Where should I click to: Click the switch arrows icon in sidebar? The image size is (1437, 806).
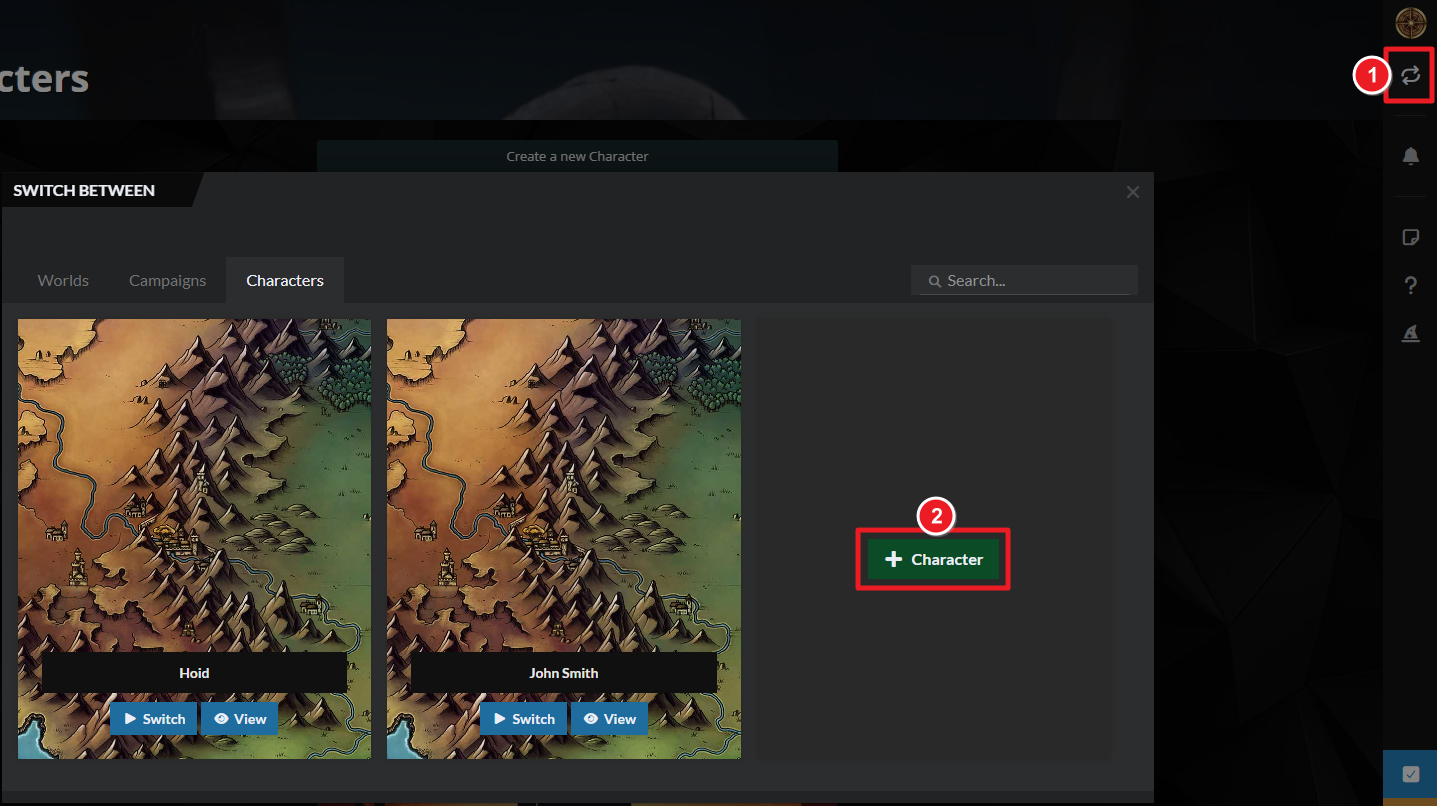tap(1410, 75)
